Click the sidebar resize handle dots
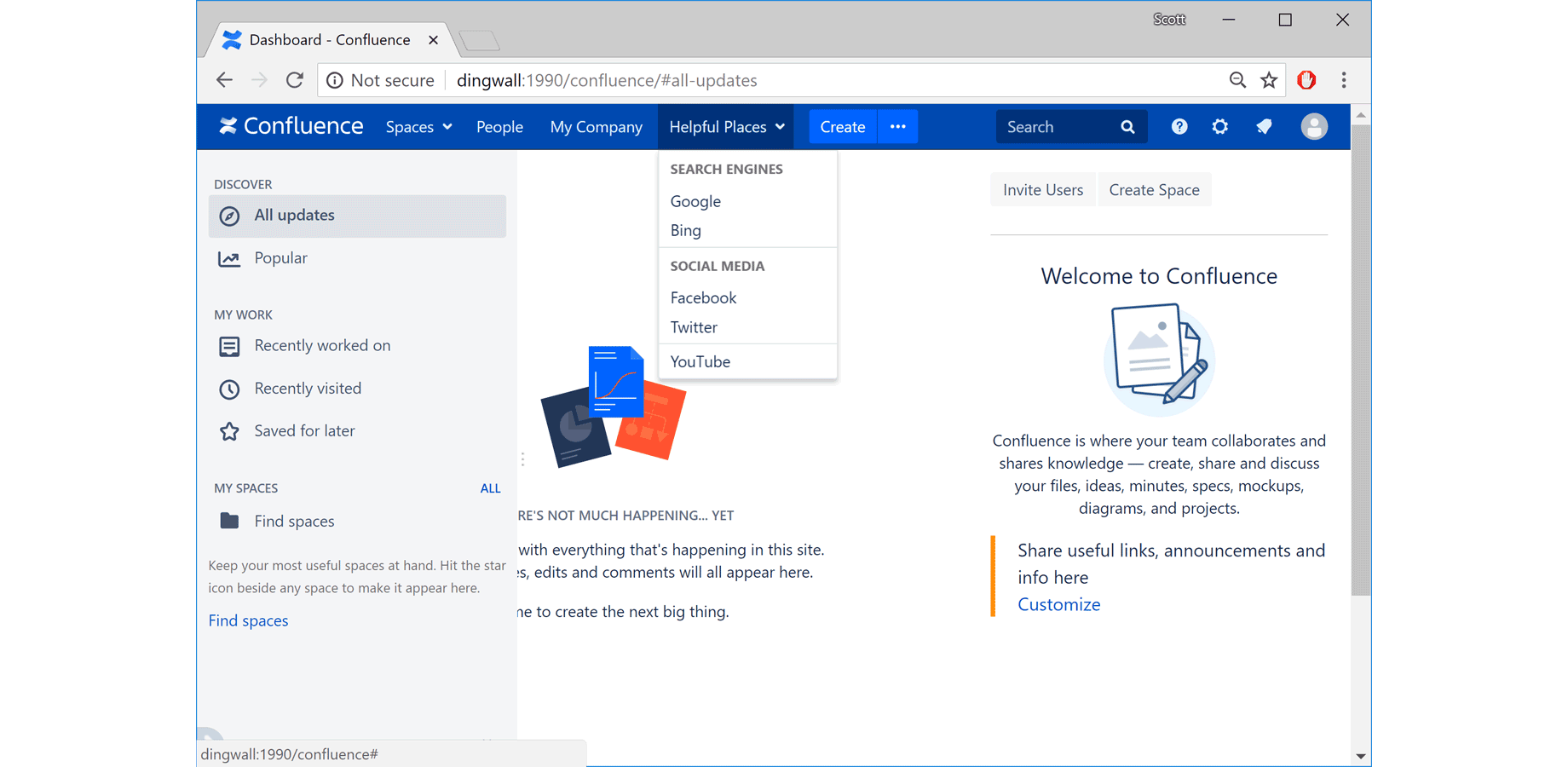This screenshot has width=1568, height=767. pos(522,458)
